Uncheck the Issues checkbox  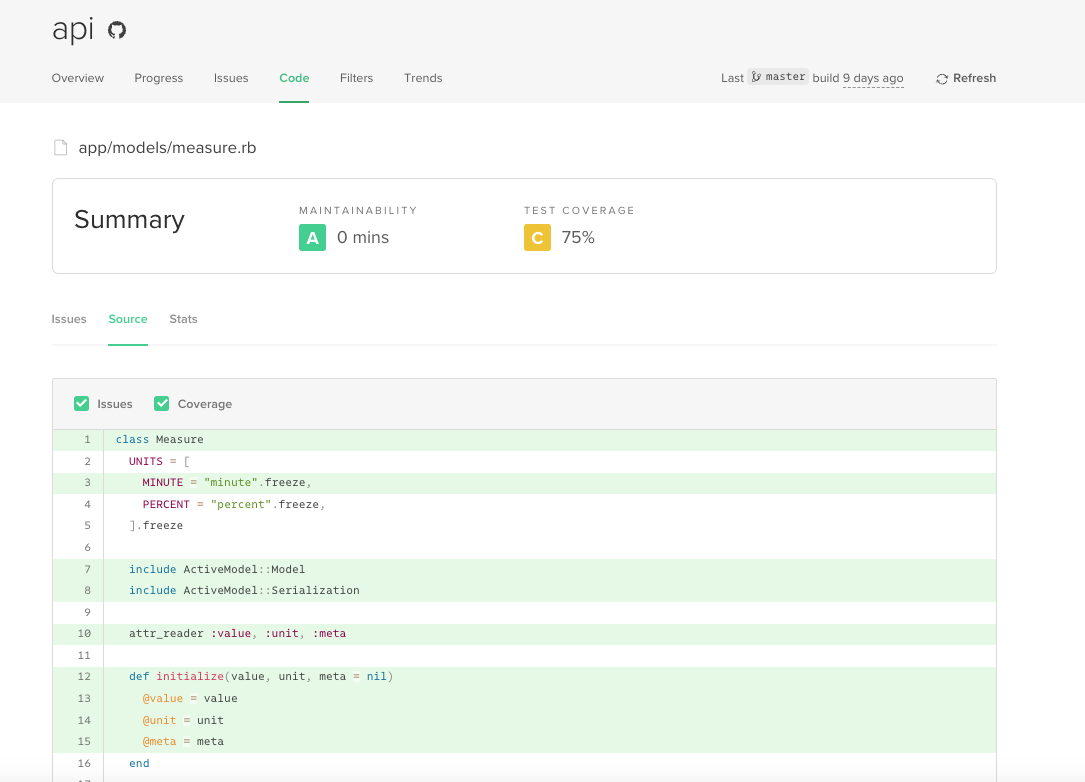tap(82, 403)
